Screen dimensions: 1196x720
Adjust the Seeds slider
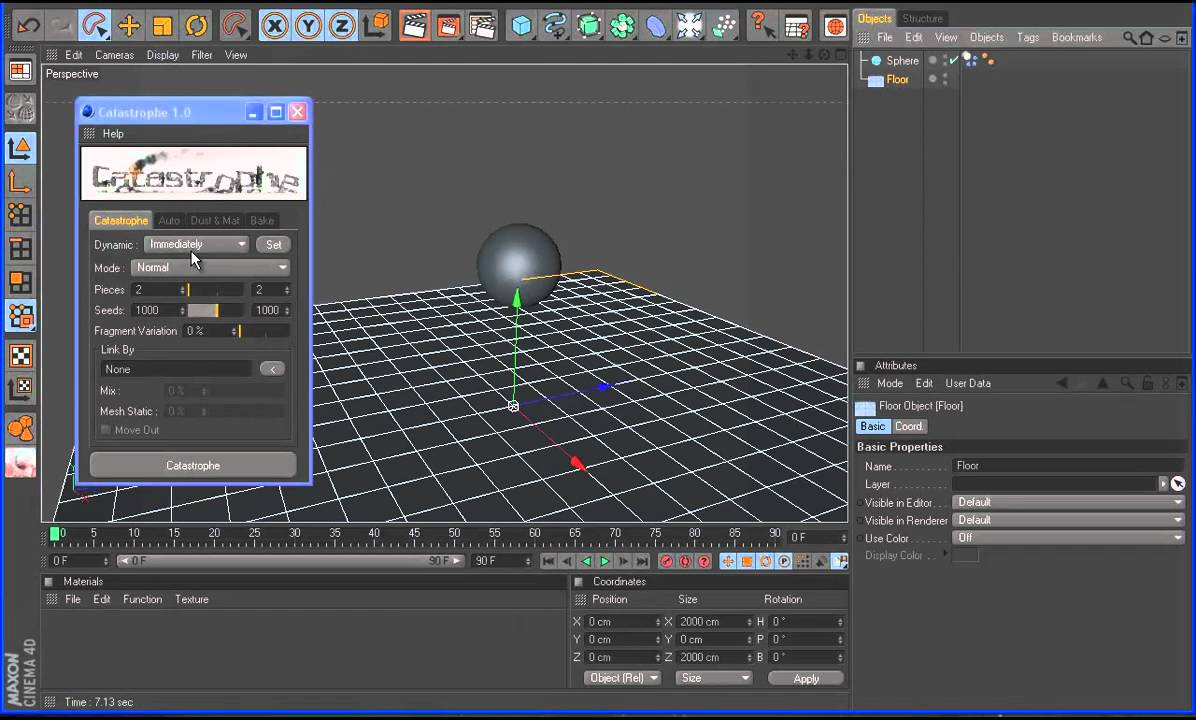click(216, 310)
